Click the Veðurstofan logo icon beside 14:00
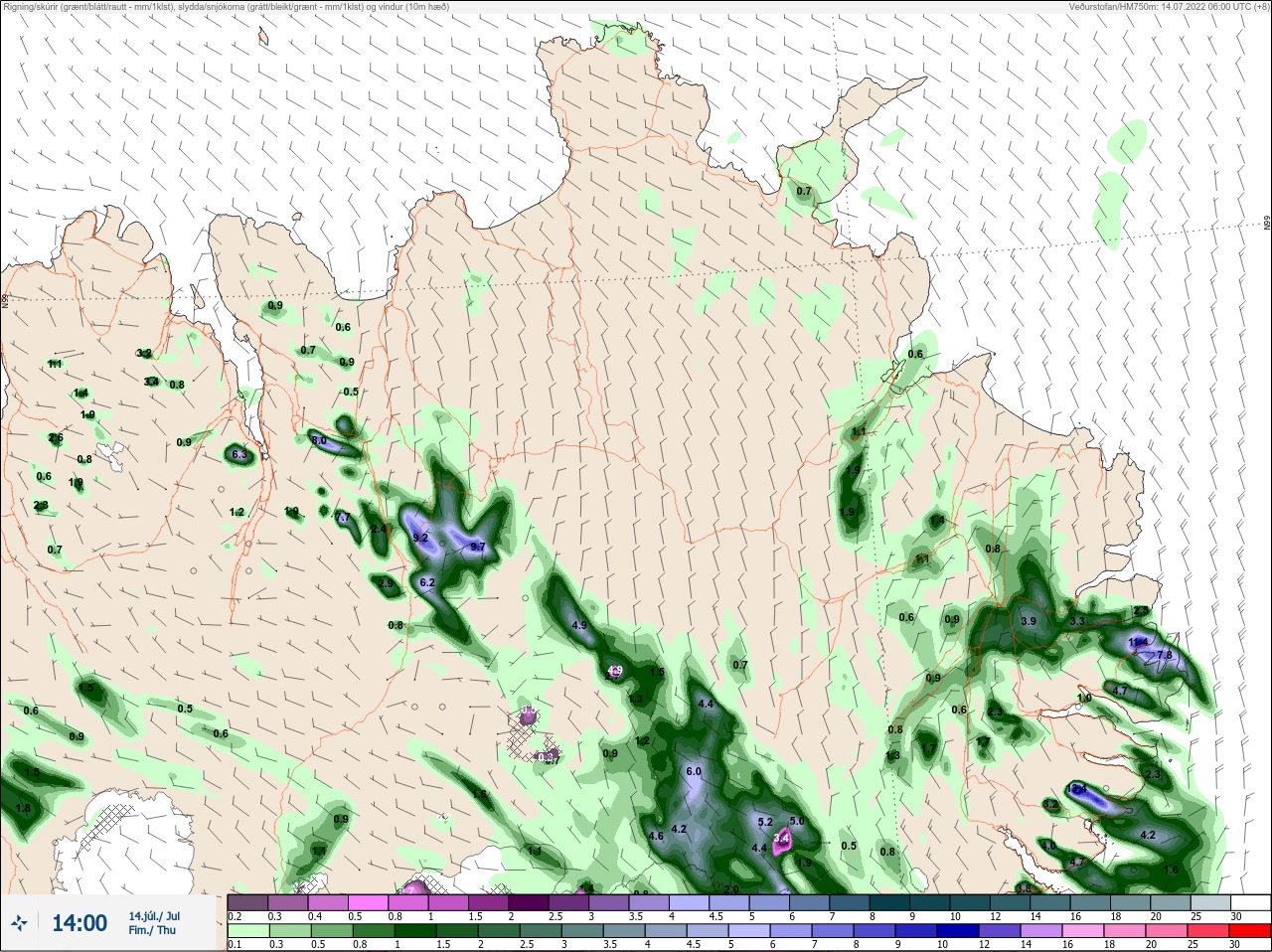Viewport: 1272px width, 952px height. coord(19,923)
